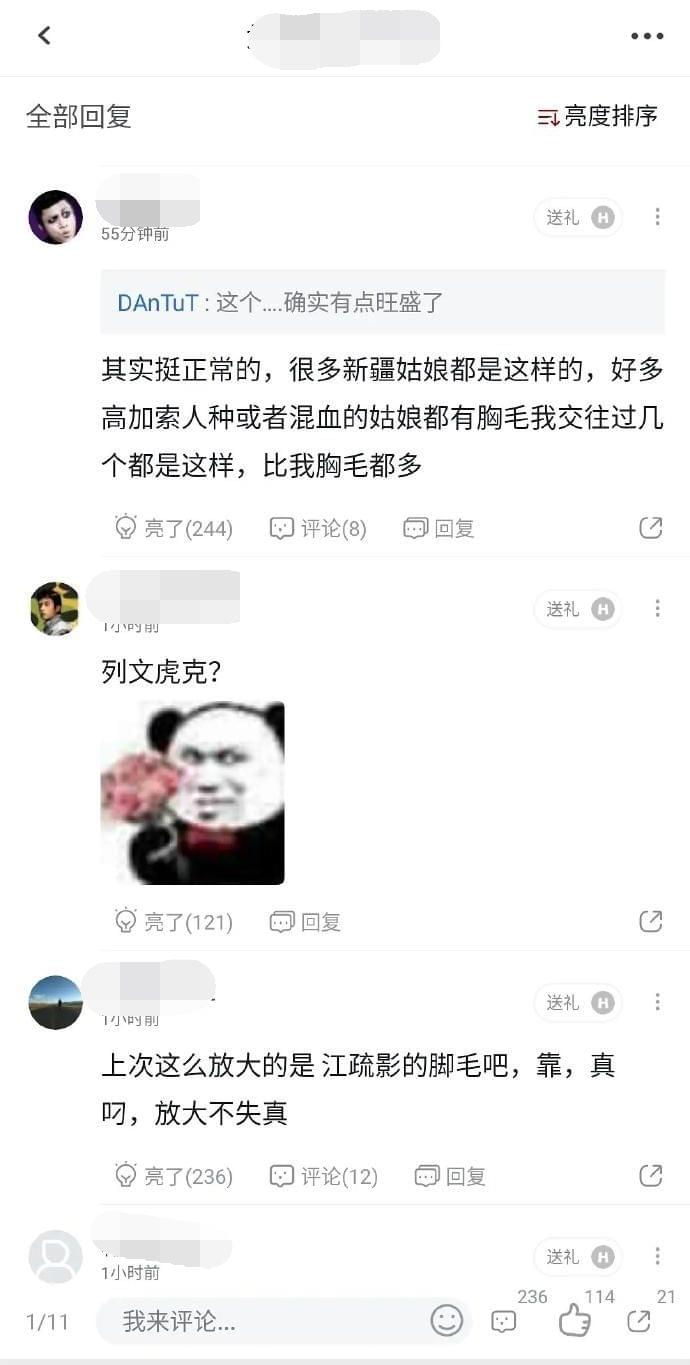690x1365 pixels.
Task: Go back with the top-left arrow
Action: [x=44, y=36]
